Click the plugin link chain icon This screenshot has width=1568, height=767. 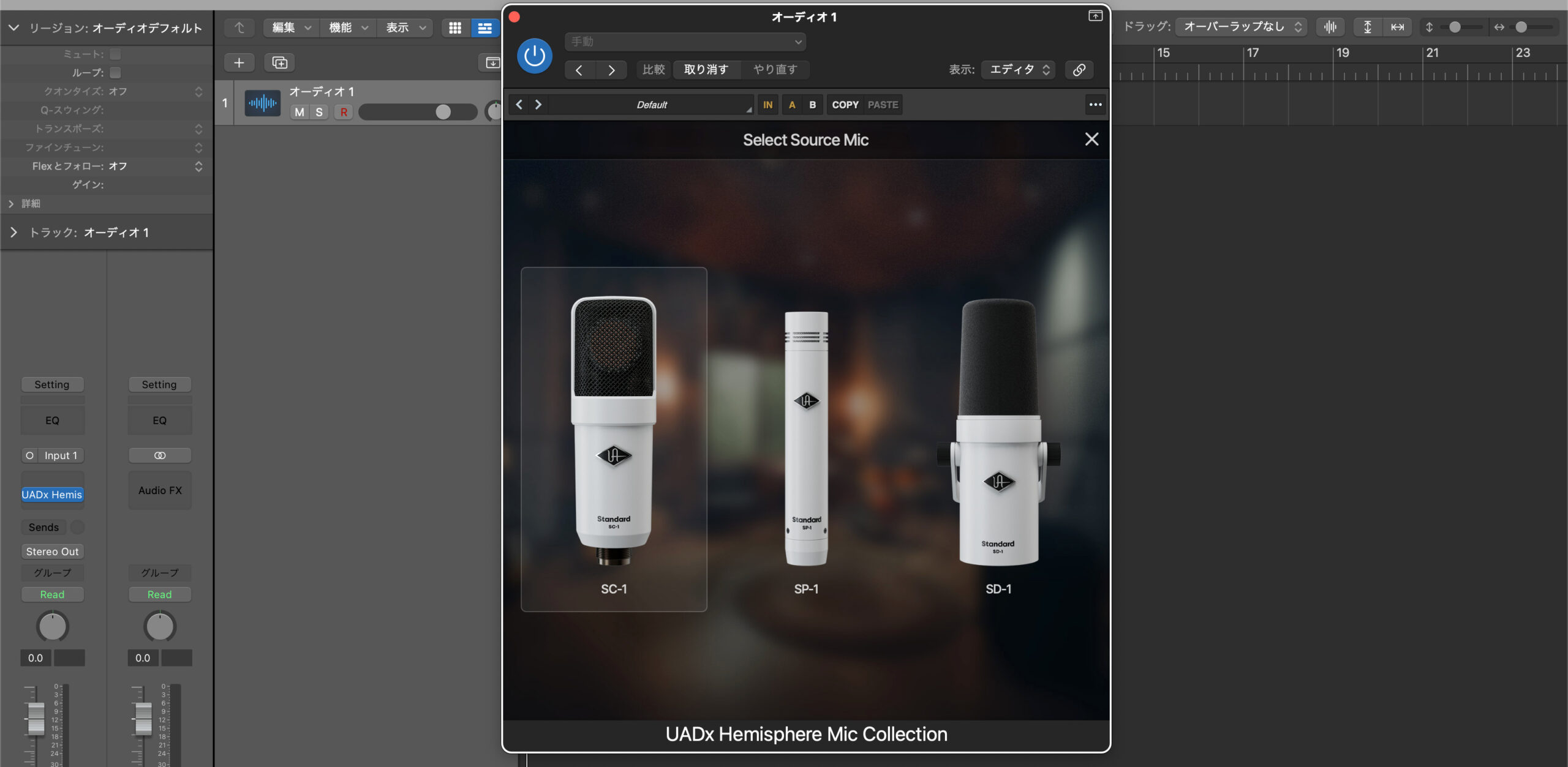pyautogui.click(x=1079, y=70)
